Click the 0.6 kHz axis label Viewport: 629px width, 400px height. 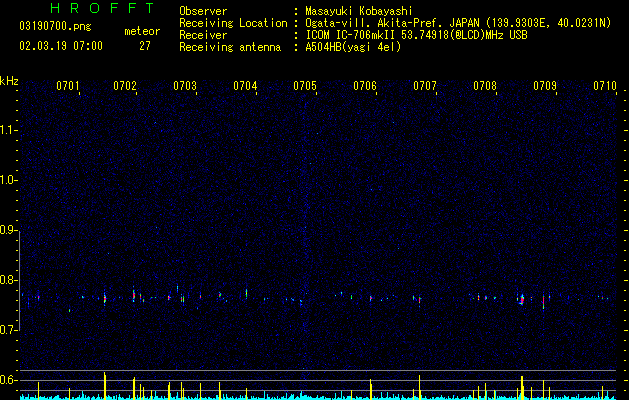point(8,380)
